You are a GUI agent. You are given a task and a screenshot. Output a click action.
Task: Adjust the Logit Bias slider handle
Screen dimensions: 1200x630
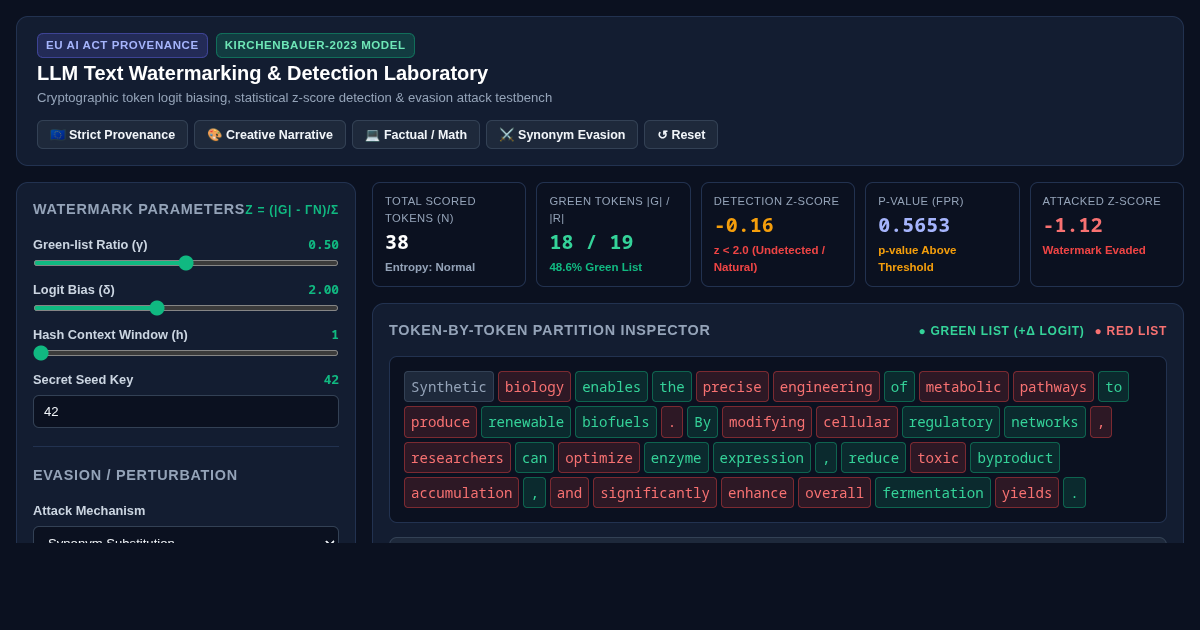157,308
